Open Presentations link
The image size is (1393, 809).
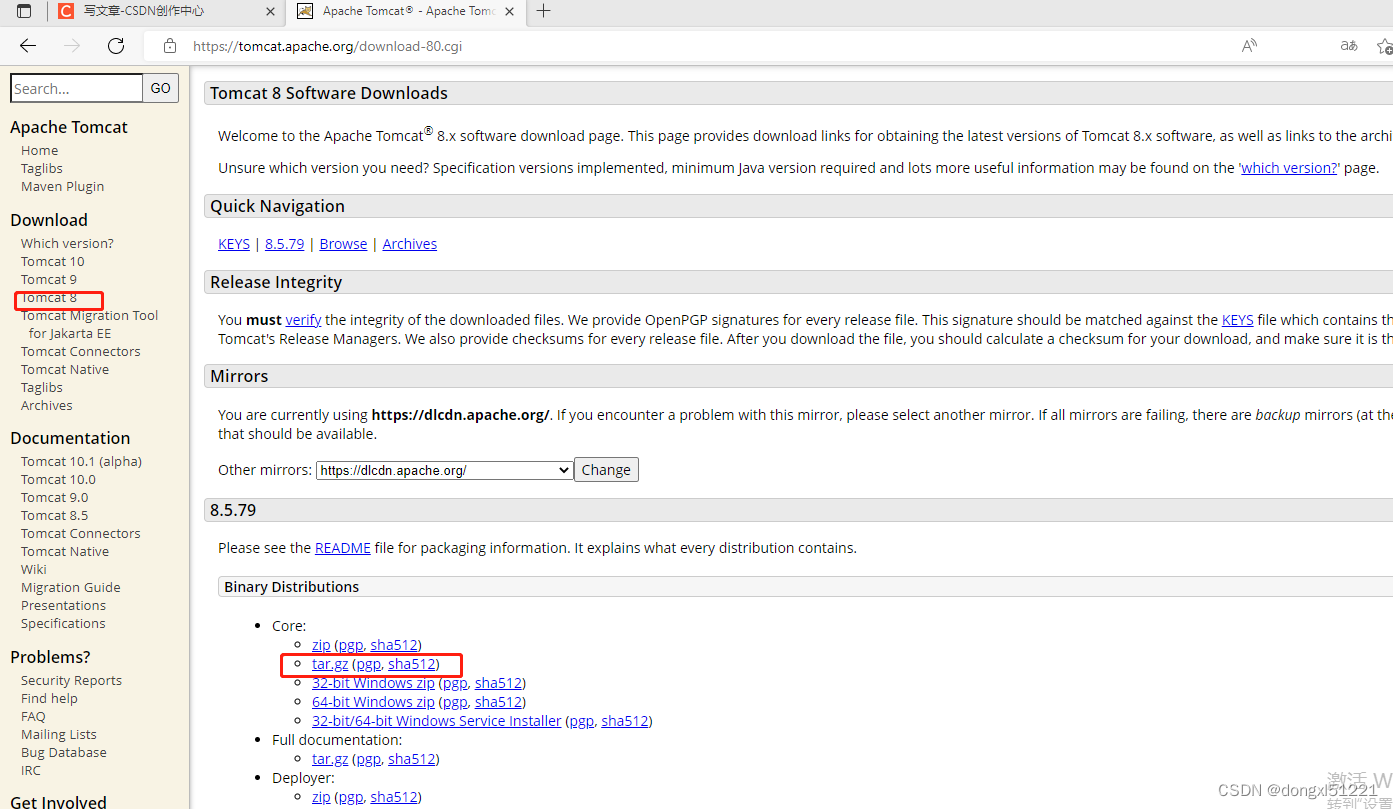click(x=63, y=605)
